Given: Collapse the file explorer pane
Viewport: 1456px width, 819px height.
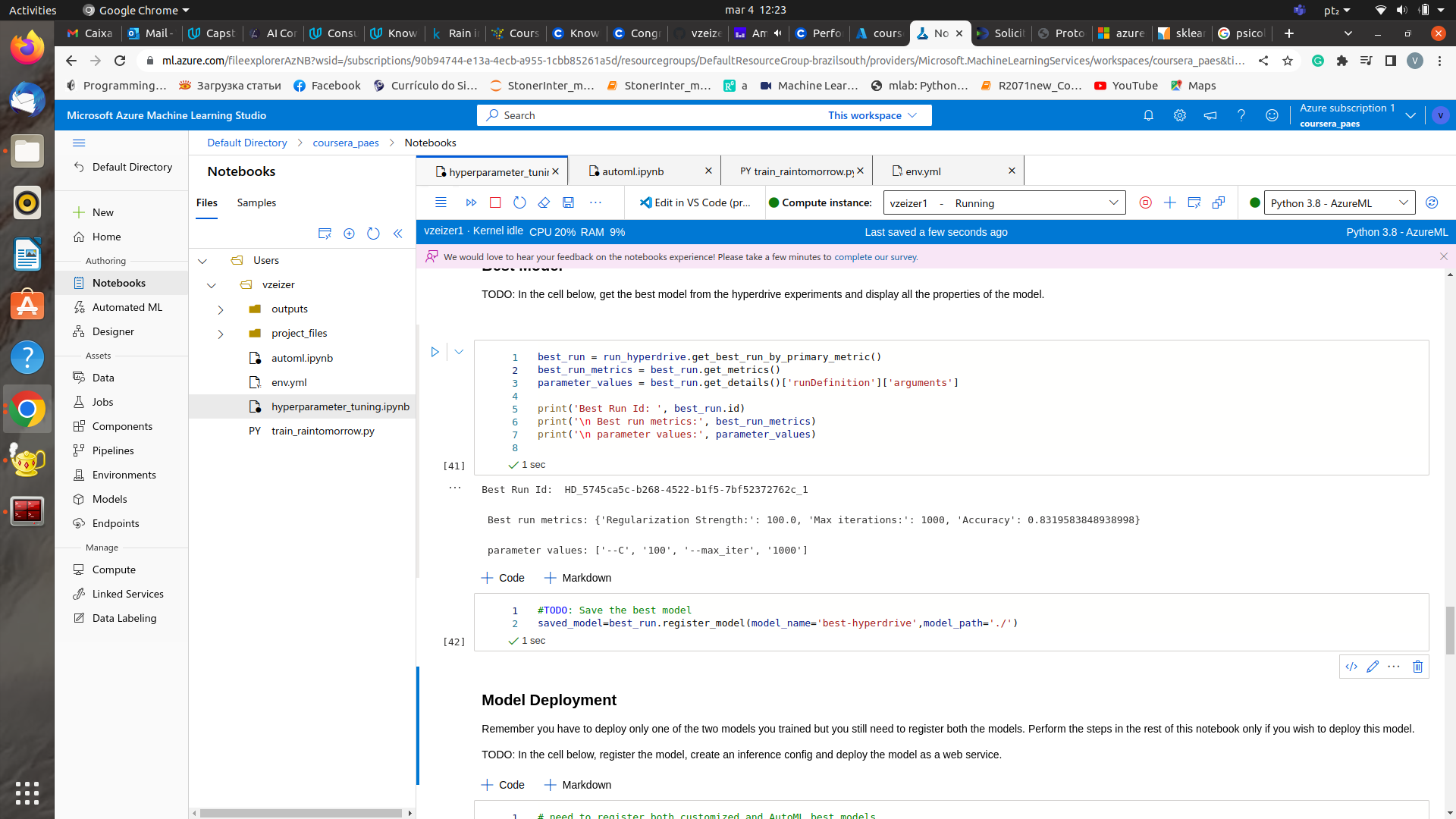Looking at the screenshot, I should pos(397,234).
